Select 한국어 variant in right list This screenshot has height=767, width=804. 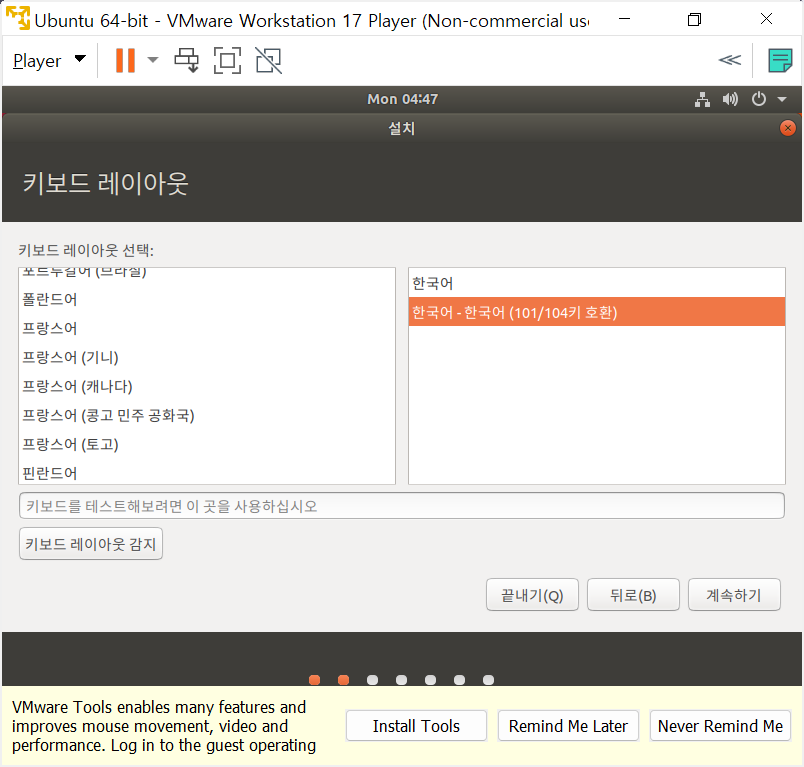click(x=597, y=283)
